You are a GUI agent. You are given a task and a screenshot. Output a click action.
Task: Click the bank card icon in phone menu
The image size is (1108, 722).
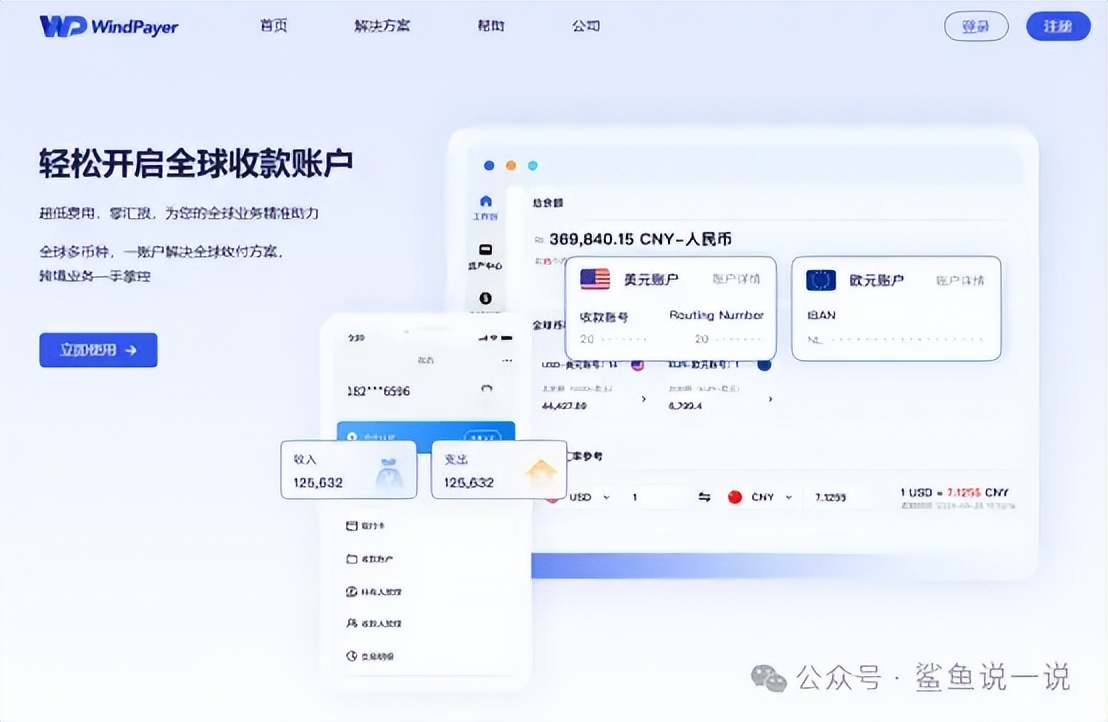351,526
